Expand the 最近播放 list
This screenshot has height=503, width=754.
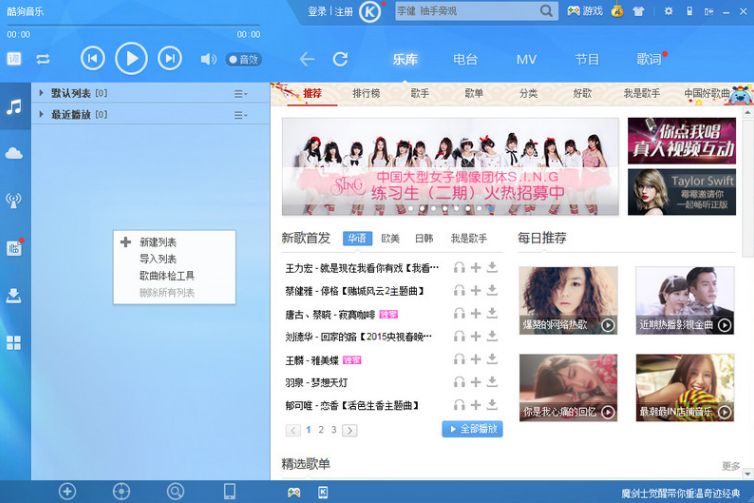pos(41,115)
